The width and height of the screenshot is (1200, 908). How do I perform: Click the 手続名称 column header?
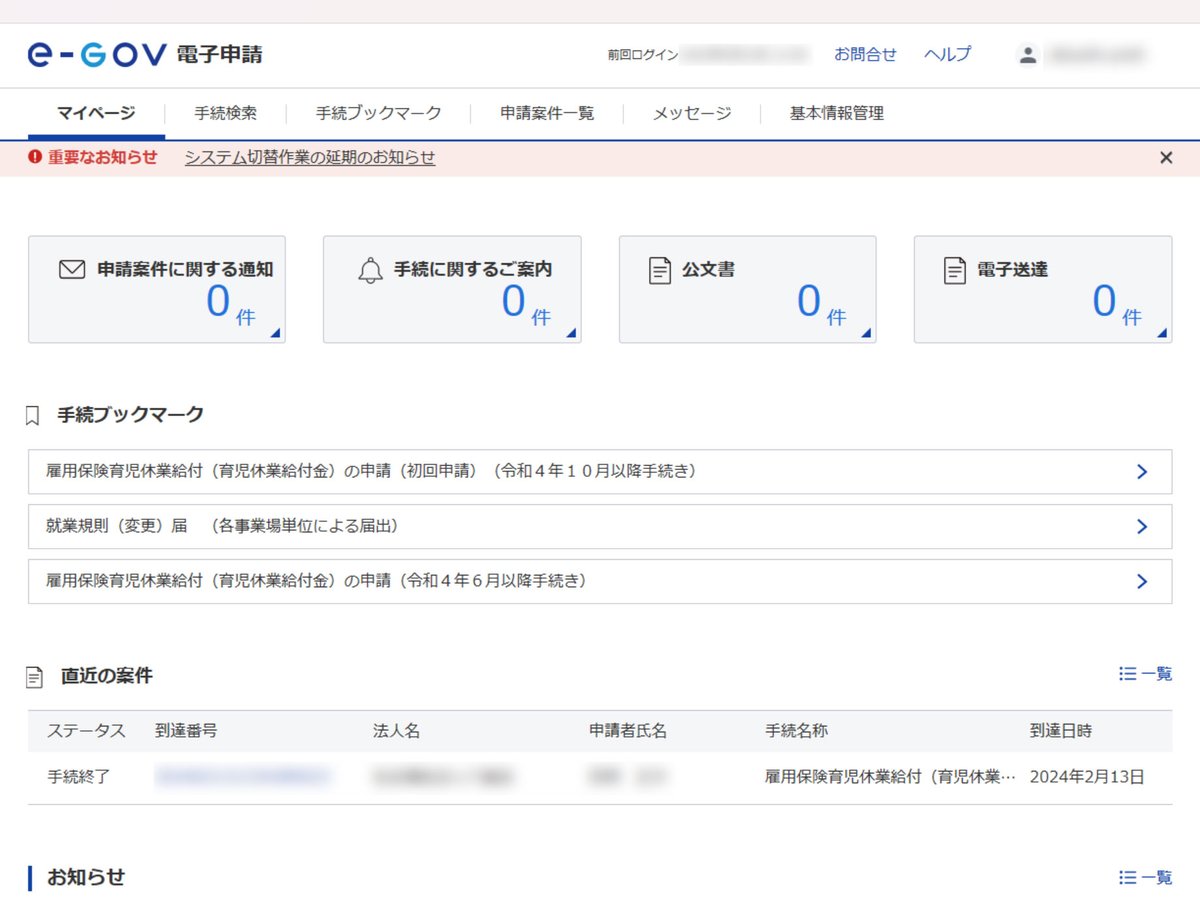coord(796,731)
